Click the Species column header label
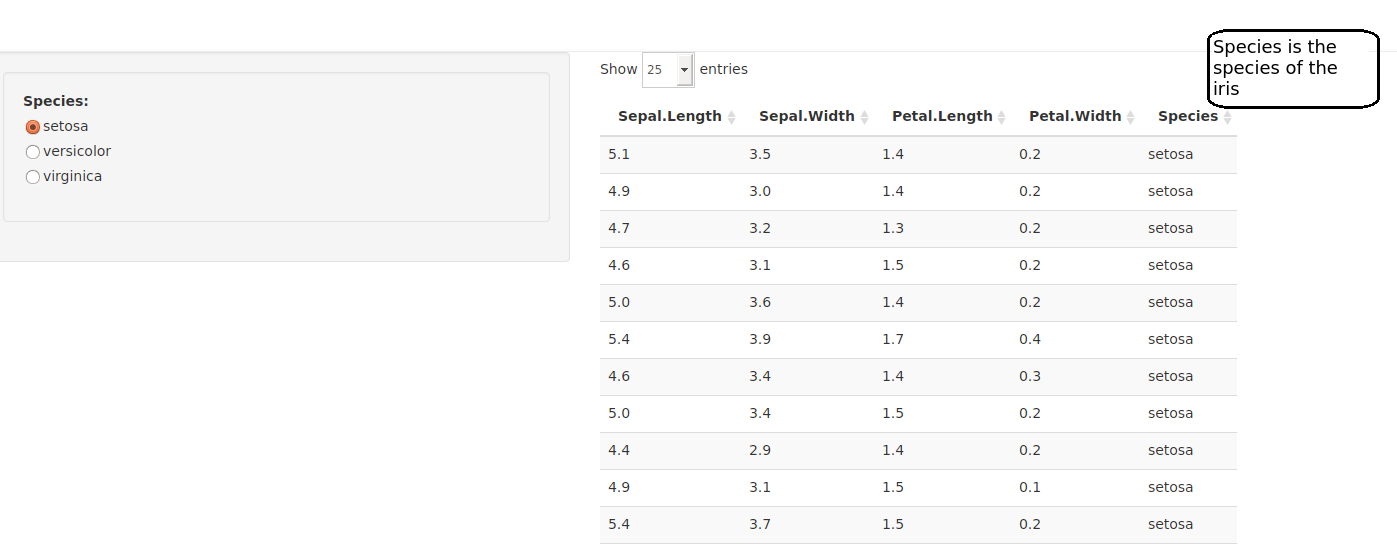Image resolution: width=1397 pixels, height=552 pixels. tap(1187, 116)
